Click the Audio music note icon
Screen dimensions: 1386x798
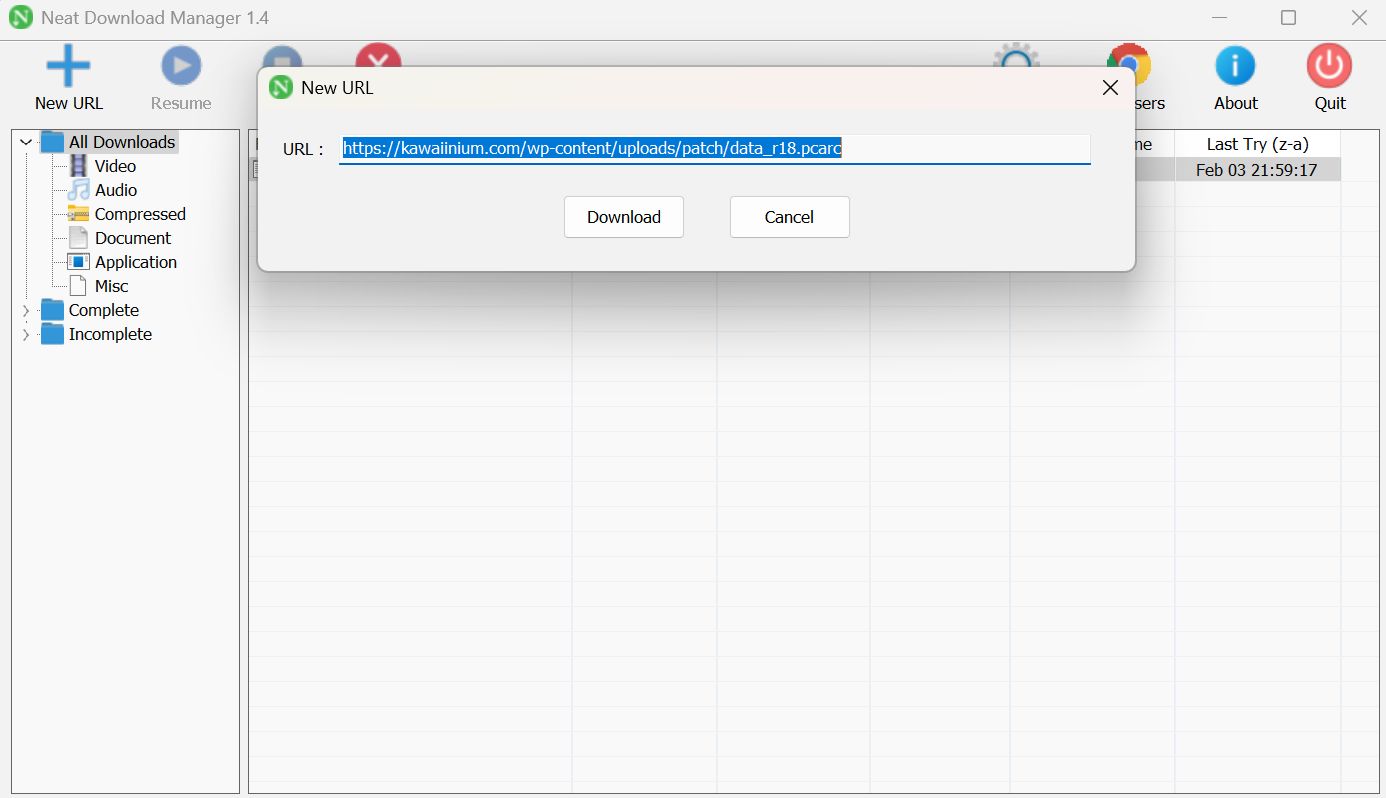point(78,190)
